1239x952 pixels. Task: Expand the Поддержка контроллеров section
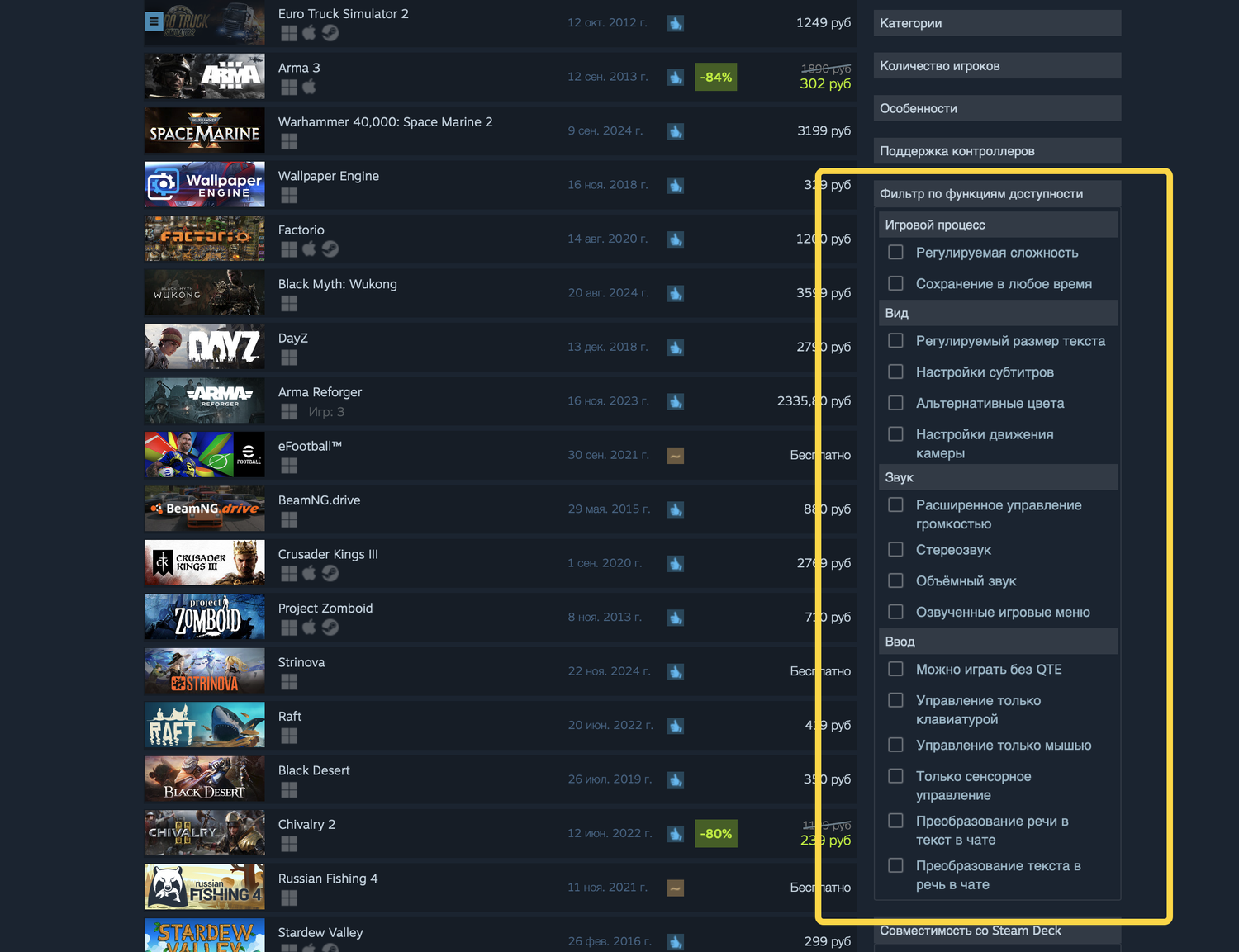point(997,151)
